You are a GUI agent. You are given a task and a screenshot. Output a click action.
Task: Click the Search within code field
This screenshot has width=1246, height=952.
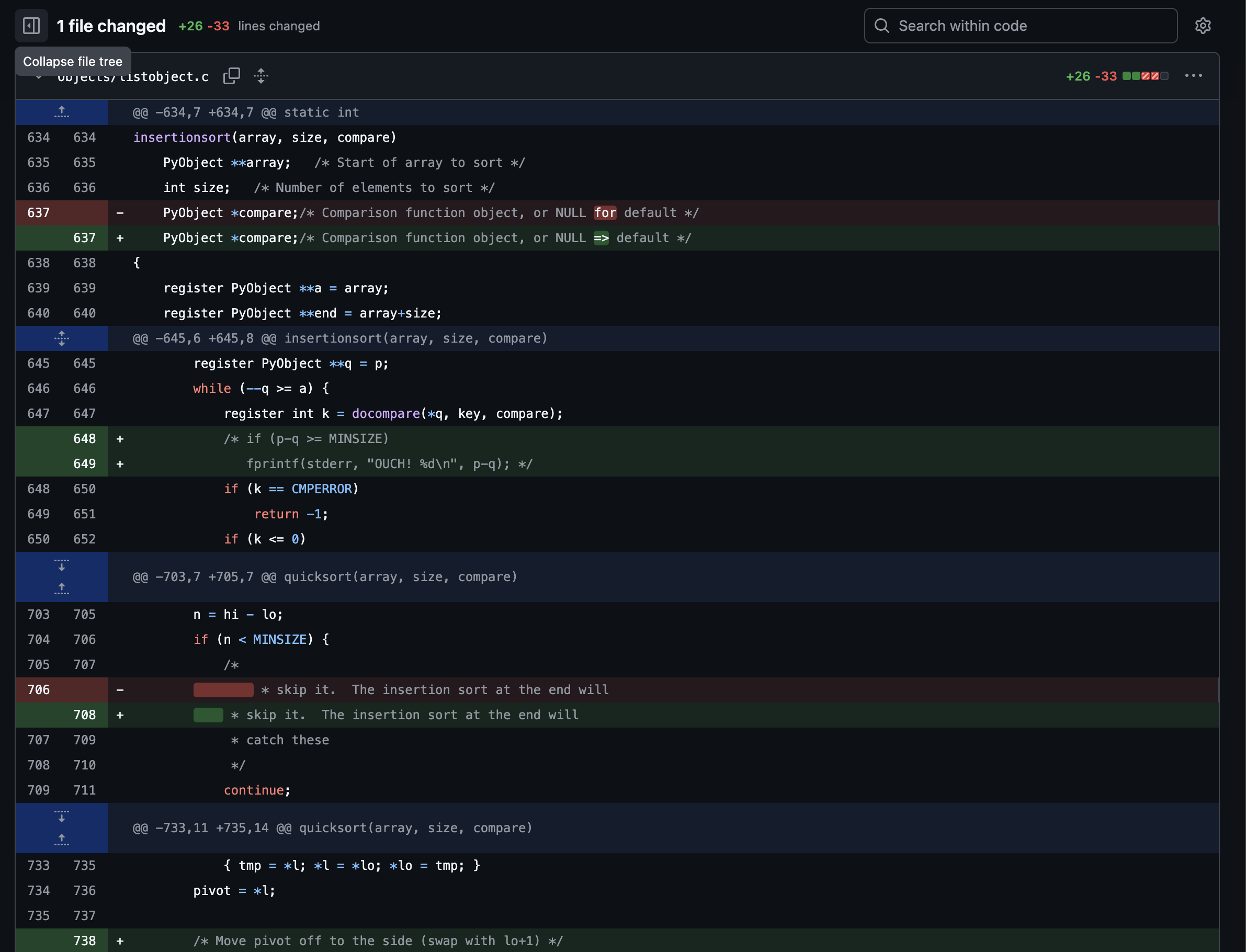[x=1020, y=26]
